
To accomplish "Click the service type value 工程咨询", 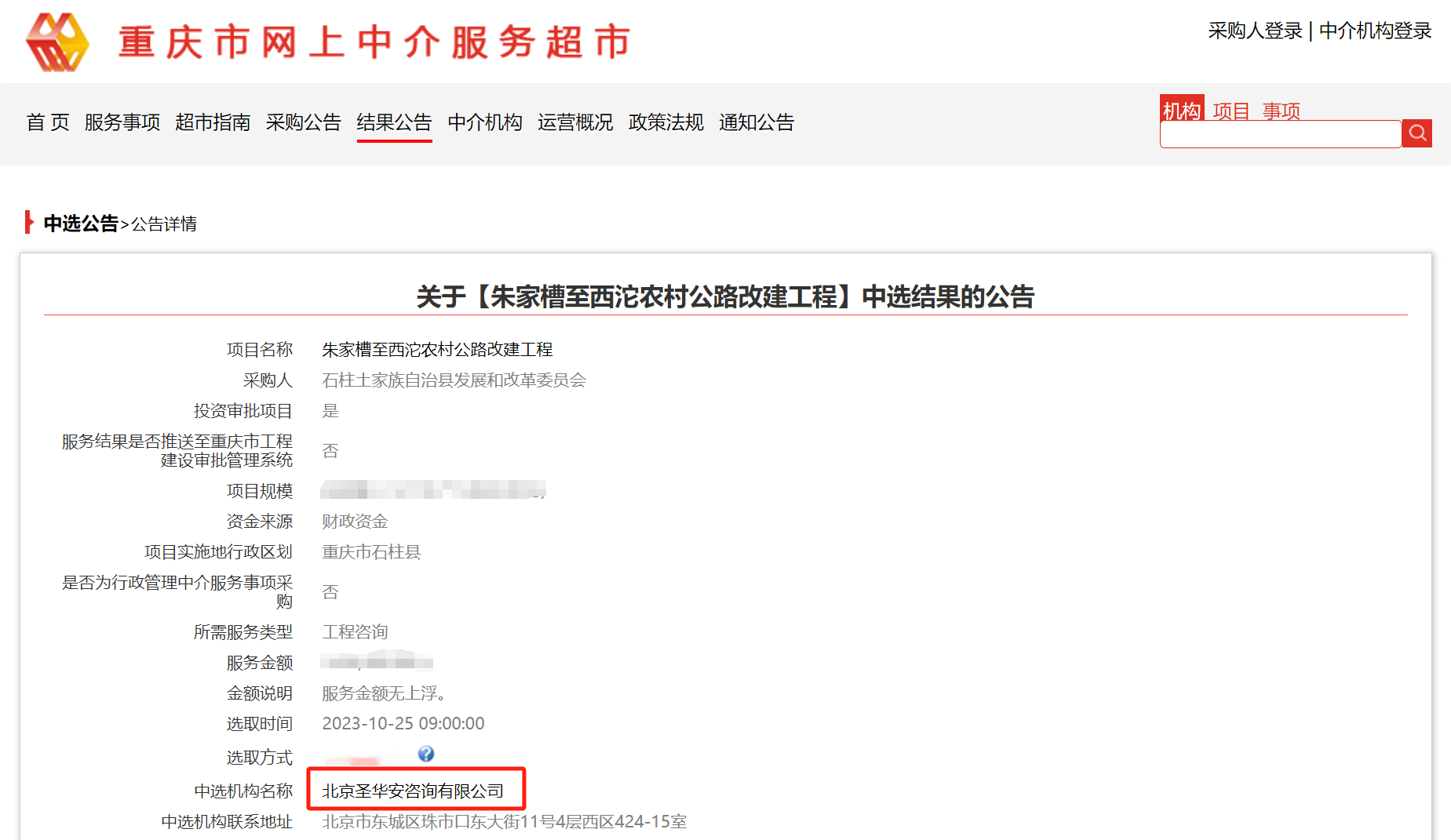I will (x=355, y=631).
